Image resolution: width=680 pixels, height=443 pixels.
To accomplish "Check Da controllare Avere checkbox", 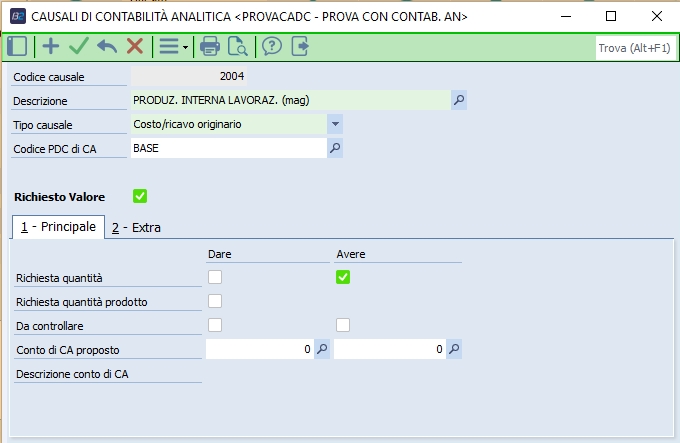I will pyautogui.click(x=343, y=324).
